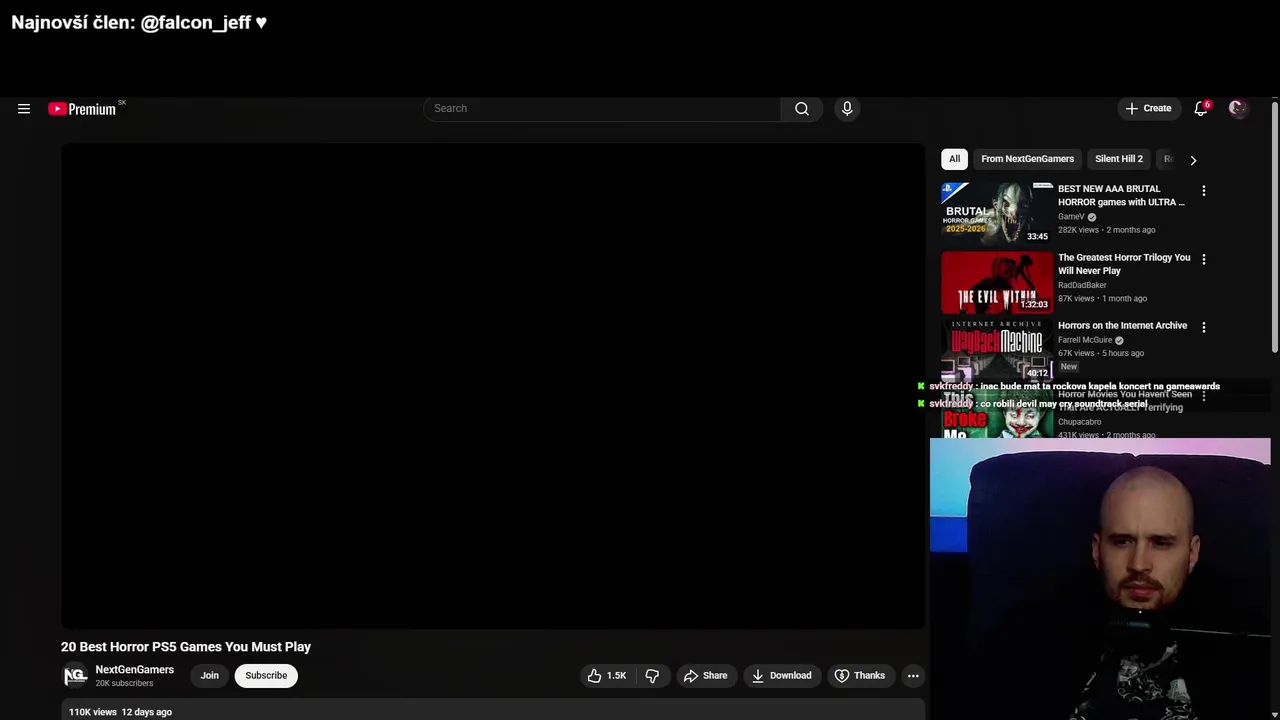Screen dimensions: 1280x720
Task: Select the All filter chip
Action: 954,159
